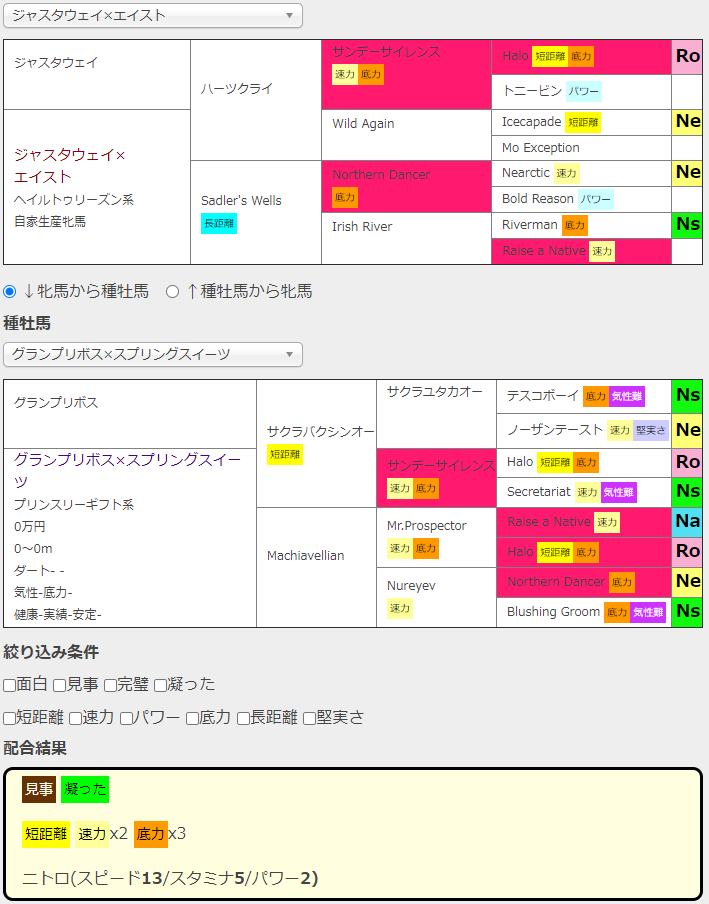Click the 気性難 tag beside Secretariat
The height and width of the screenshot is (904, 709).
coord(619,492)
